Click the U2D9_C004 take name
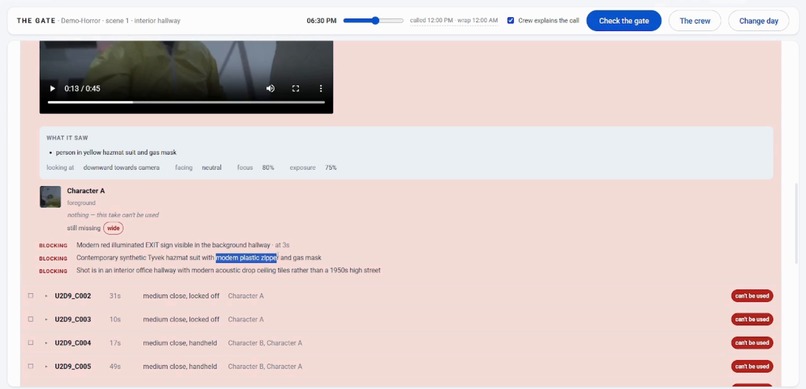806x389 pixels. tap(73, 343)
